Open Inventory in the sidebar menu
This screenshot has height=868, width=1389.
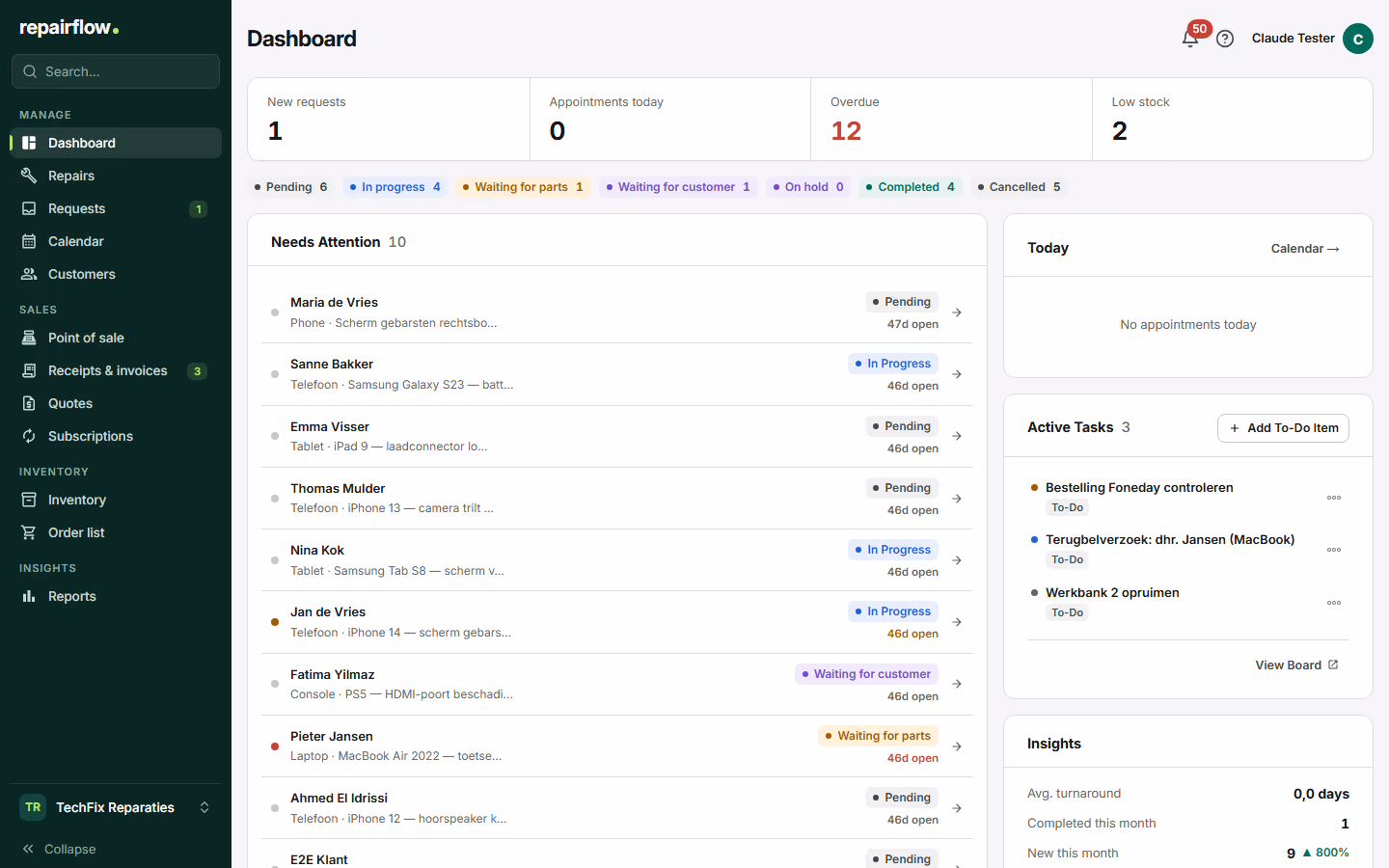(116, 500)
